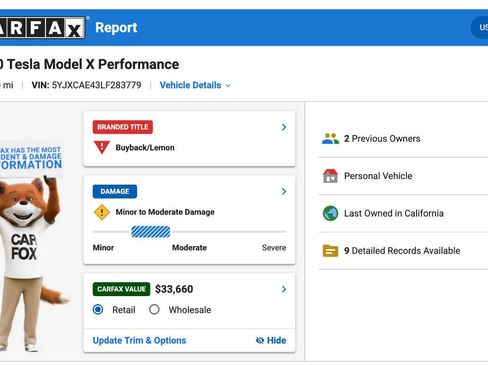Select the Wholesale value radio button
488x366 pixels.
(x=154, y=310)
